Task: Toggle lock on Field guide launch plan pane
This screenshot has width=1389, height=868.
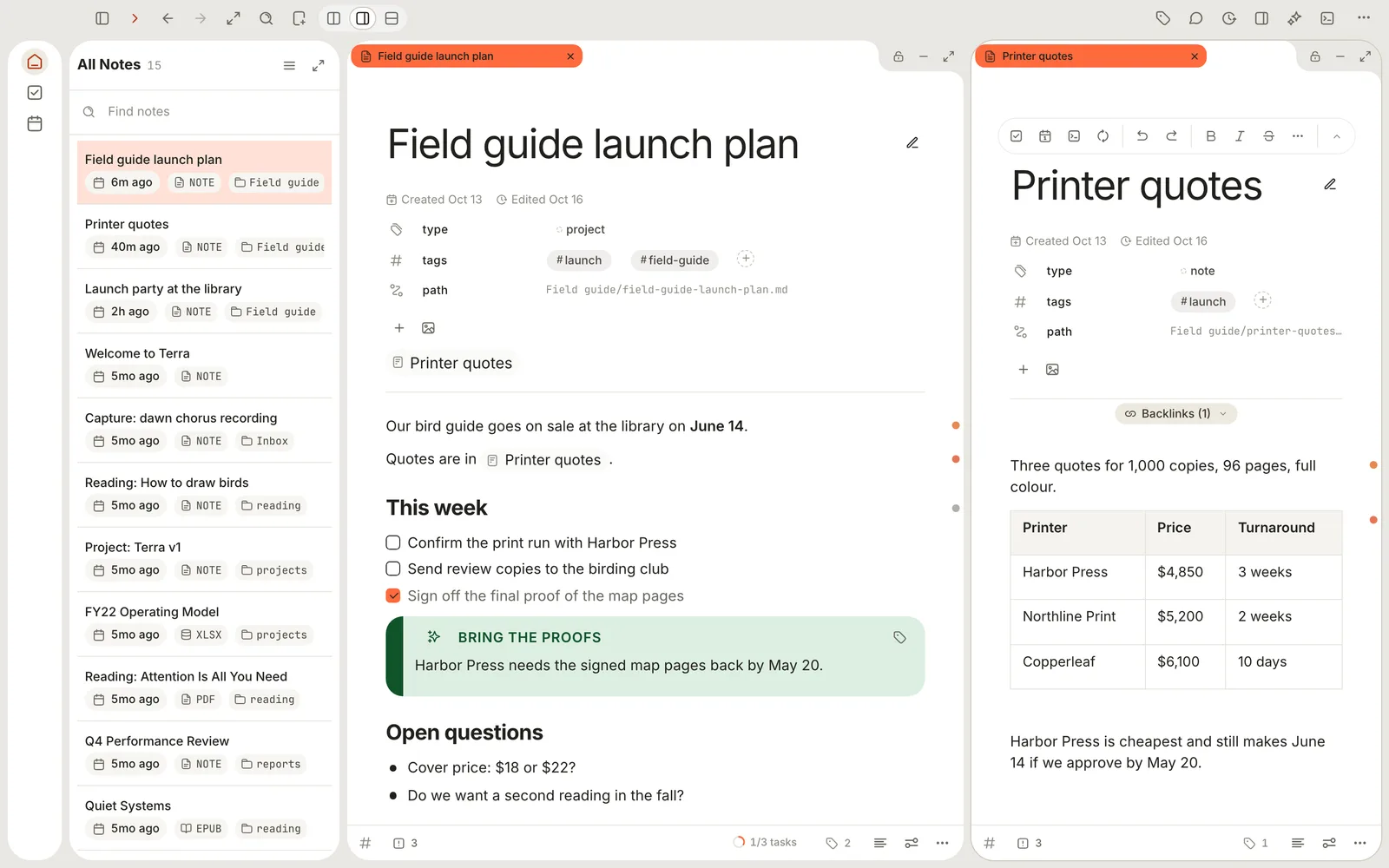Action: coord(899,56)
